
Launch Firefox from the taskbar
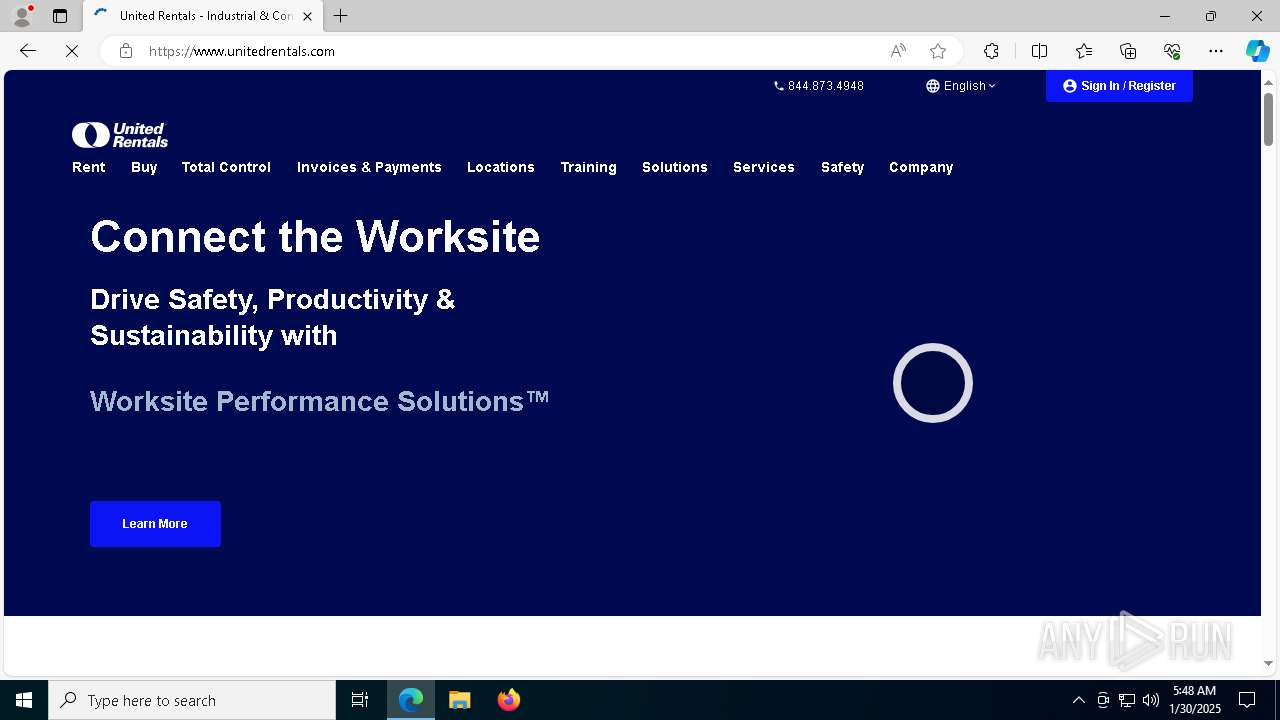(x=509, y=700)
